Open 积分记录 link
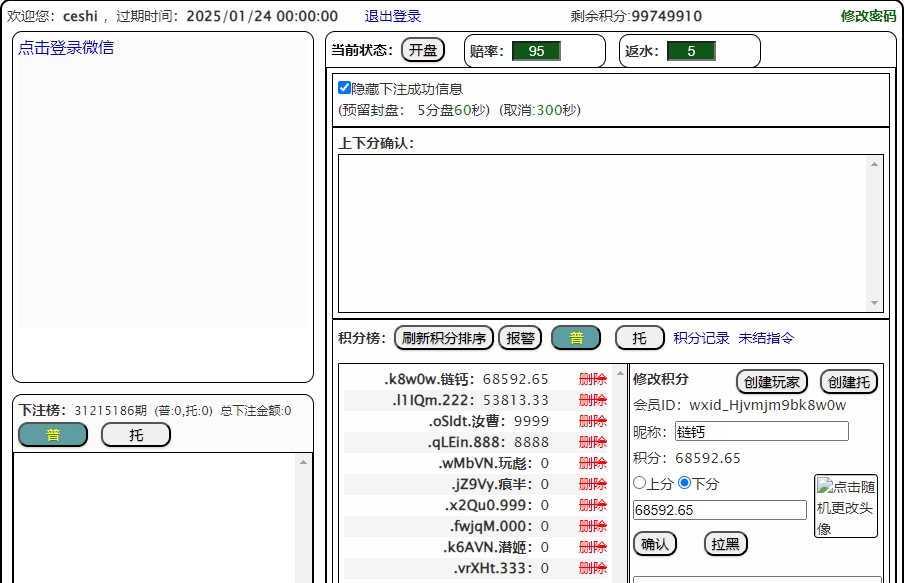905x583 pixels. tap(701, 338)
